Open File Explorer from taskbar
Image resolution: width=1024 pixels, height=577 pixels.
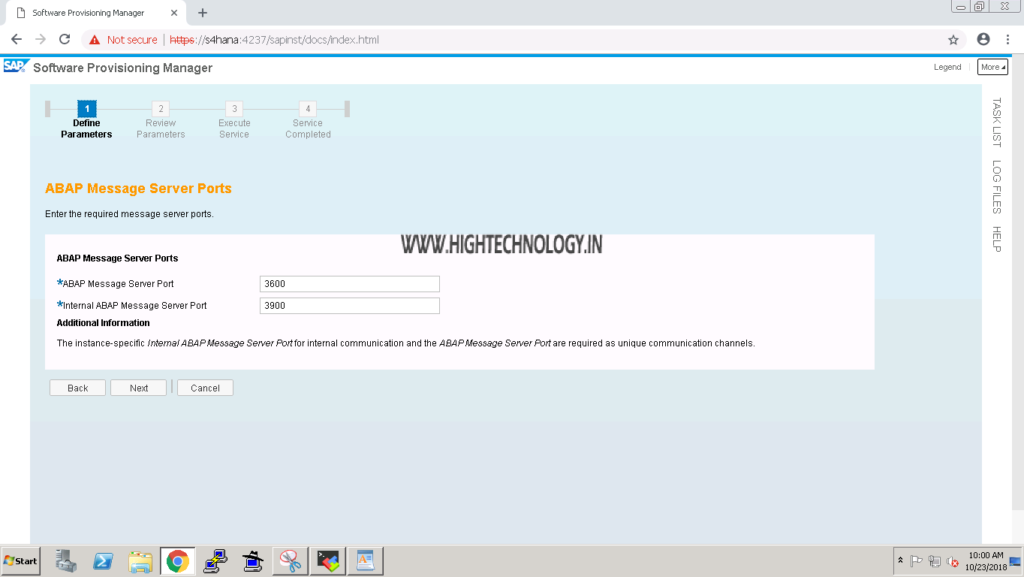(x=140, y=561)
